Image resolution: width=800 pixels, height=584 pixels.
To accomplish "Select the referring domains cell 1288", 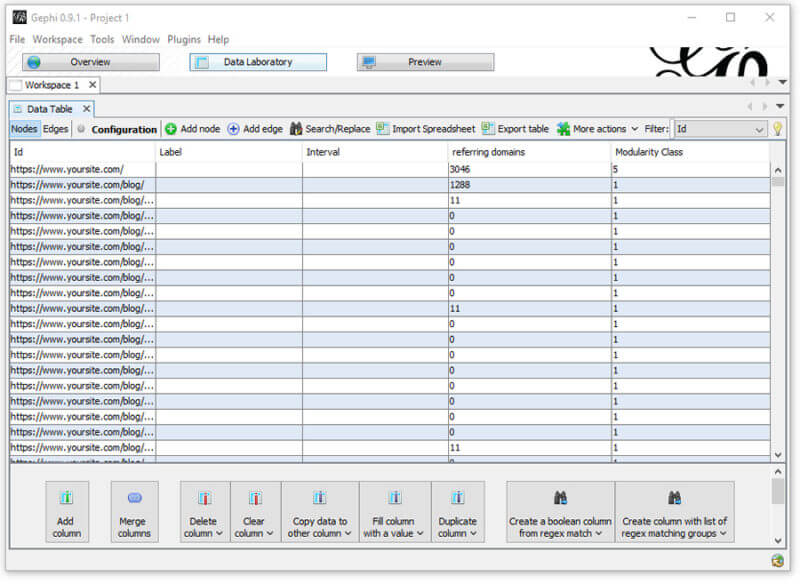I will click(529, 185).
